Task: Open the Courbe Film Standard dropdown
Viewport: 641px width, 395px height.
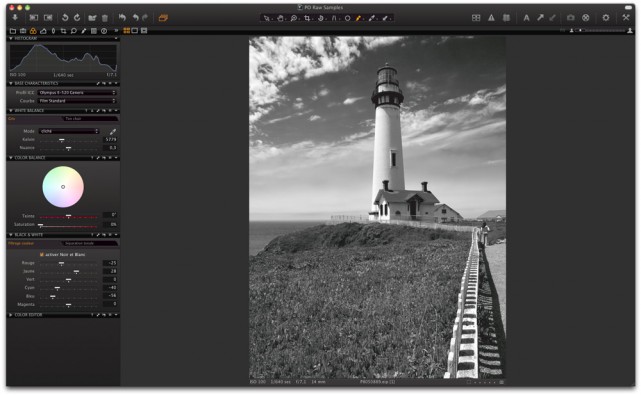Action: (77, 101)
